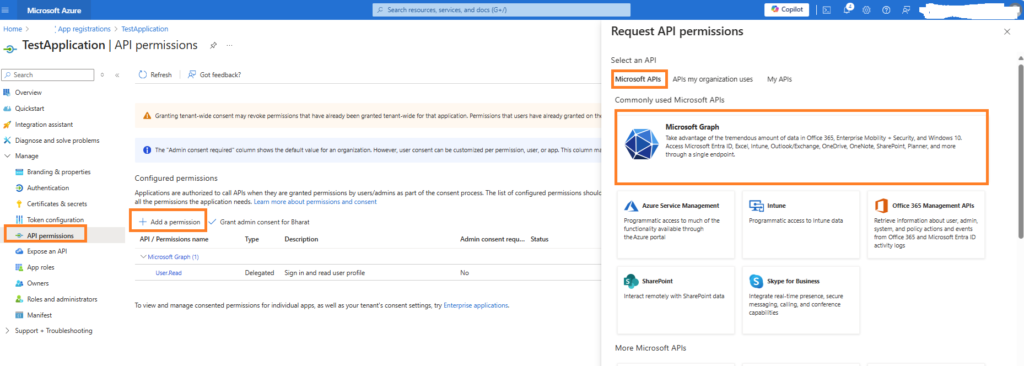Open Token configuration
Image resolution: width=1024 pixels, height=366 pixels.
pos(55,220)
